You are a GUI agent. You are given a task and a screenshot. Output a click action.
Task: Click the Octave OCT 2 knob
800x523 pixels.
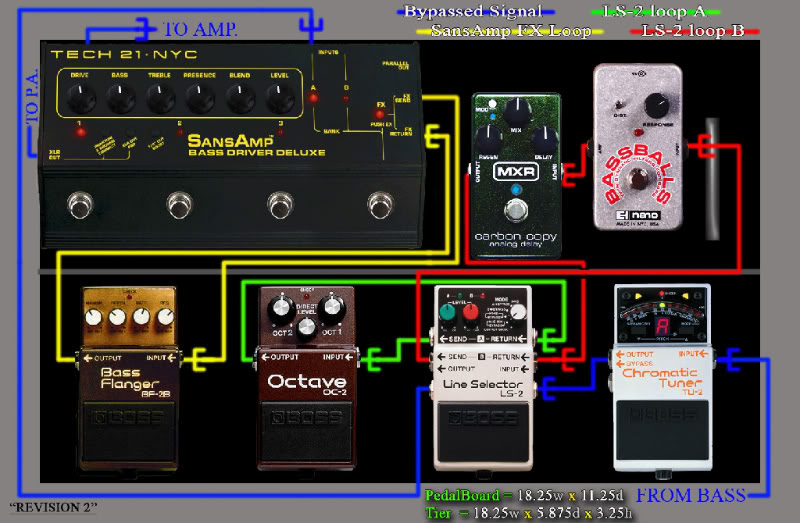(x=281, y=309)
